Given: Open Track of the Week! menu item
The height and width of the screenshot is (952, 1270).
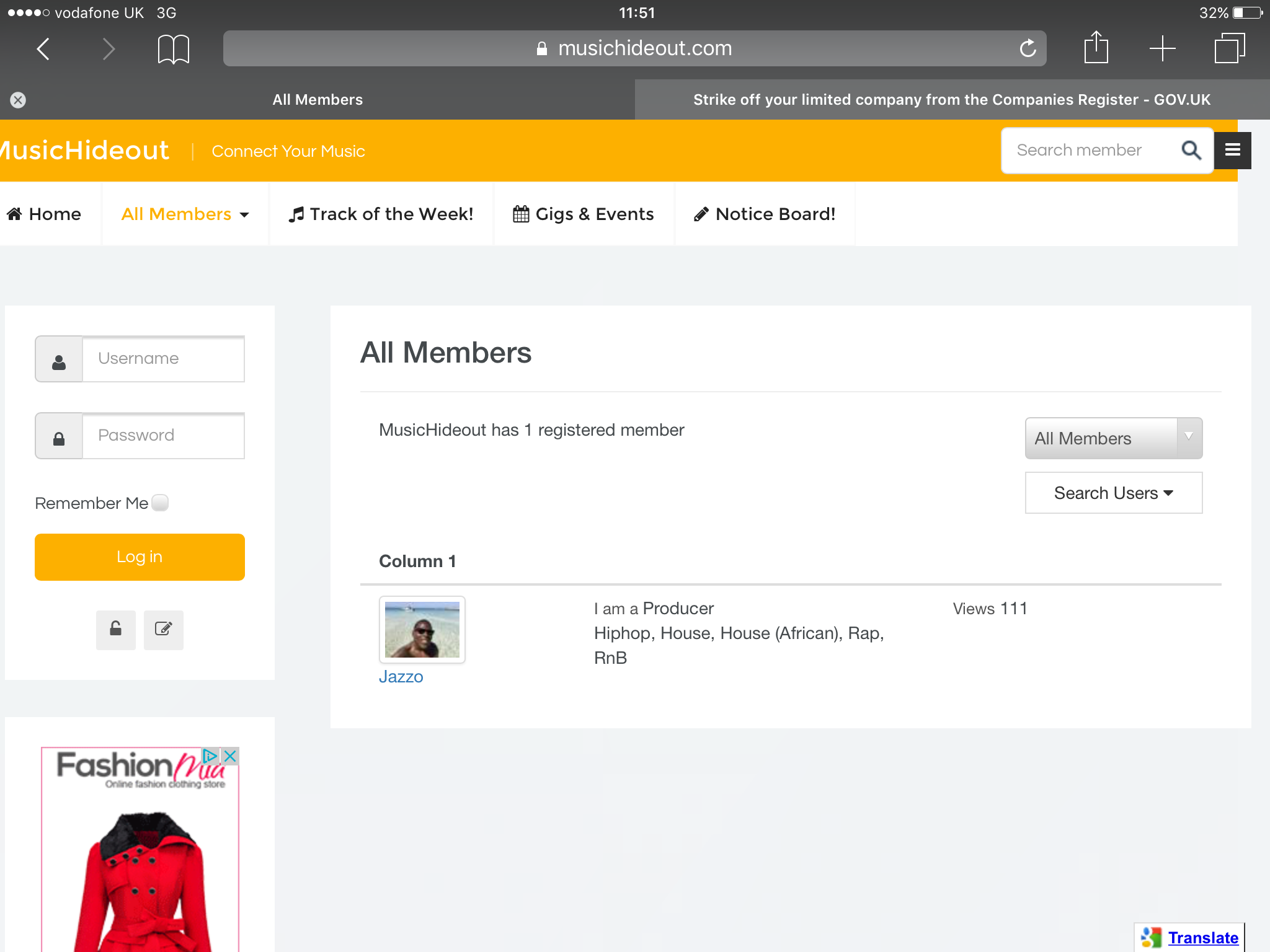Looking at the screenshot, I should coord(381,214).
